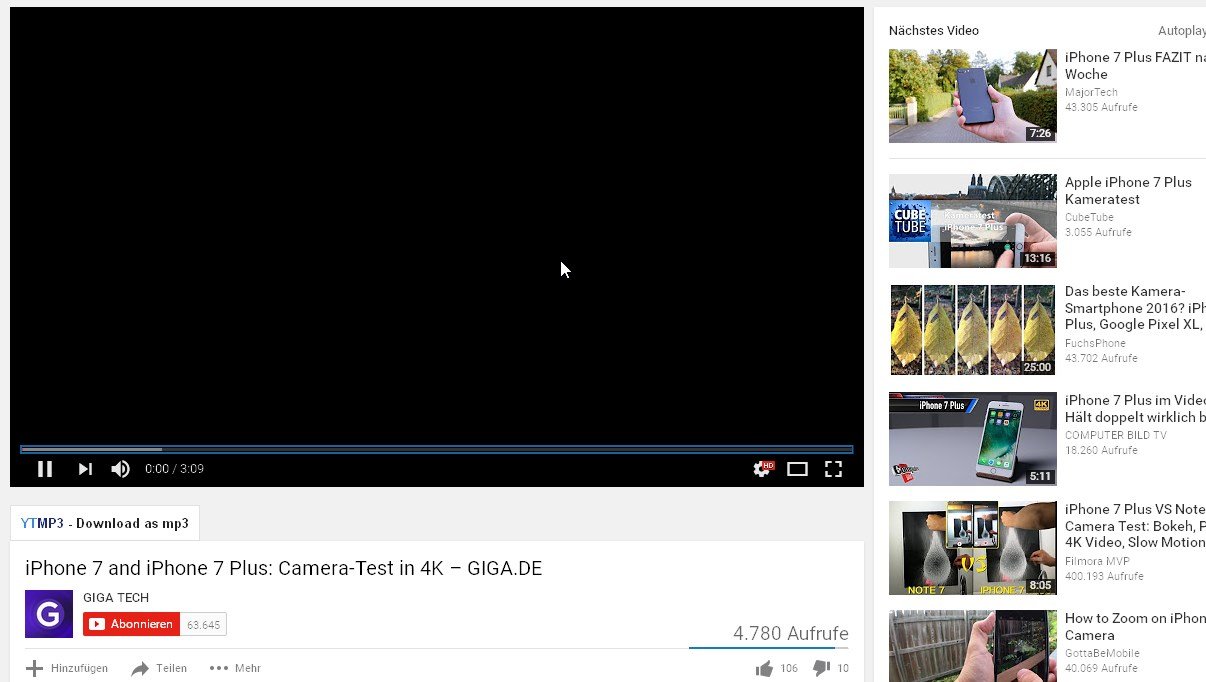
Task: Click the 63.645 subscriber count
Action: pyautogui.click(x=203, y=624)
